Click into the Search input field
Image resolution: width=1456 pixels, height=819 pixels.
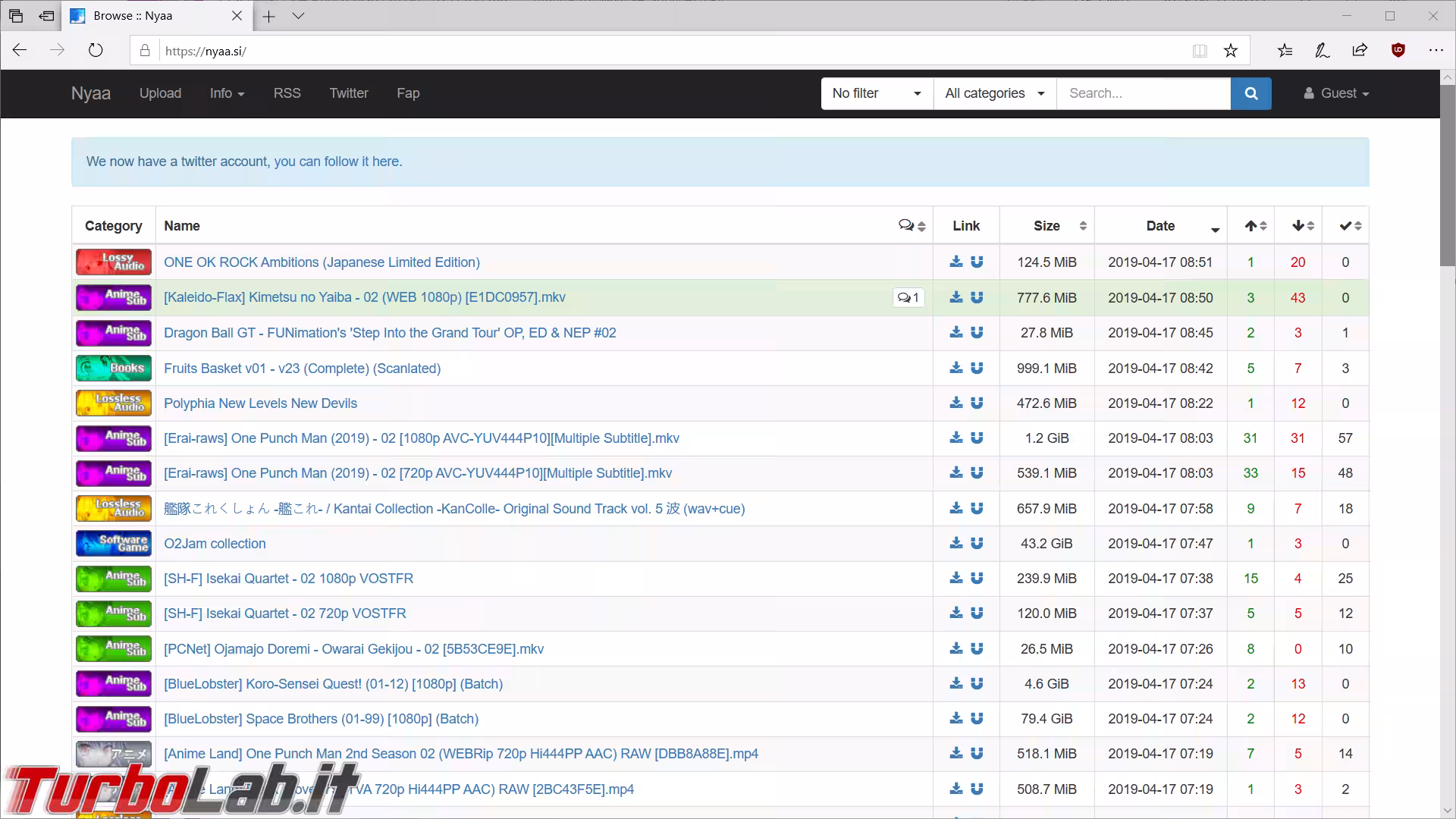tap(1144, 93)
